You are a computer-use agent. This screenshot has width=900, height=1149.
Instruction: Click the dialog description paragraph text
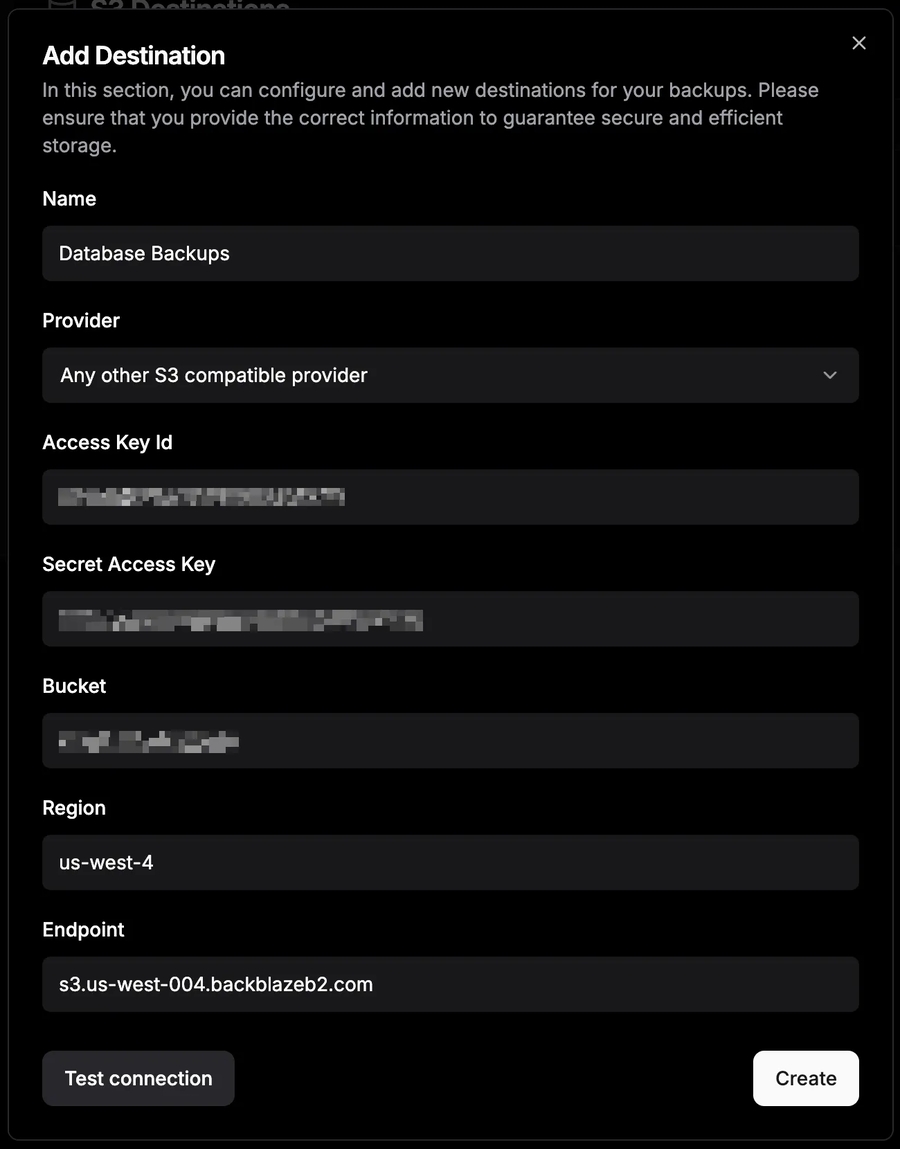tap(430, 118)
